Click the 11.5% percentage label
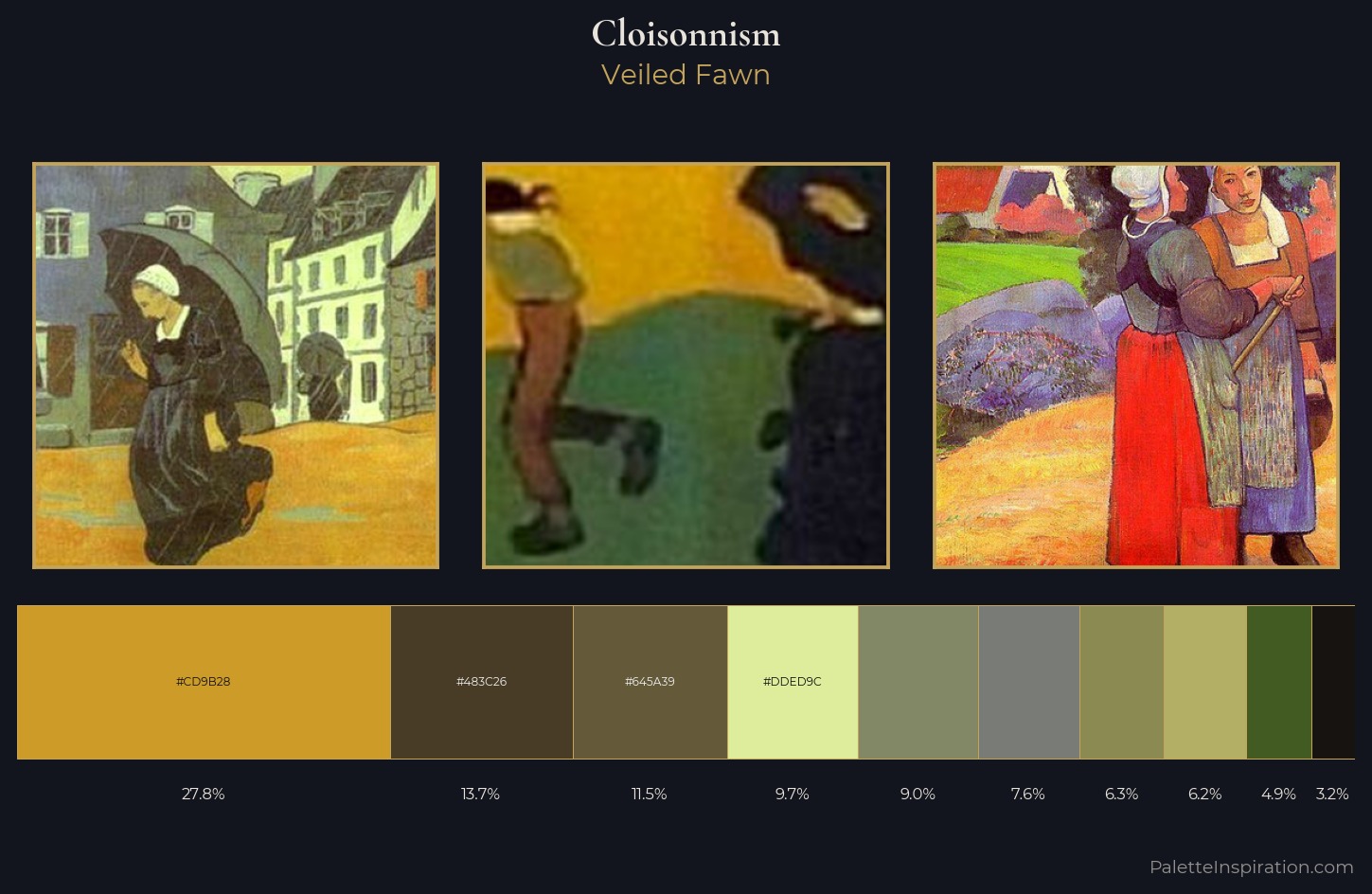The image size is (1372, 894). coord(650,794)
